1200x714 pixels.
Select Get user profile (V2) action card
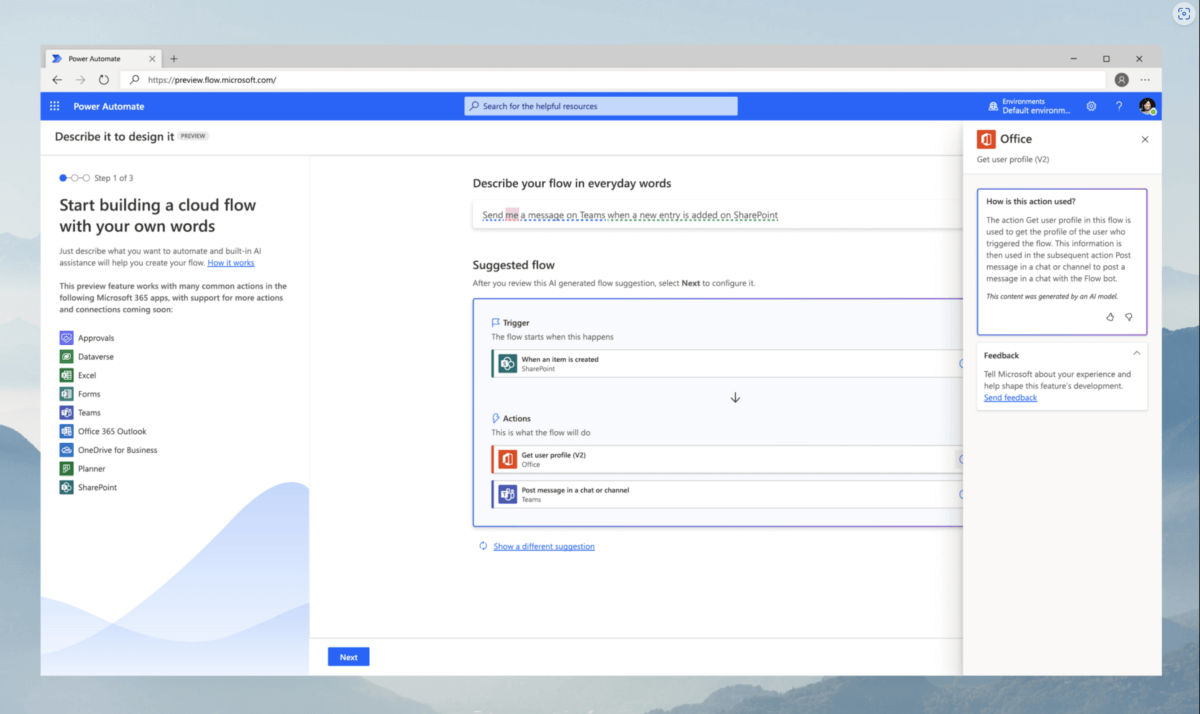[727, 459]
